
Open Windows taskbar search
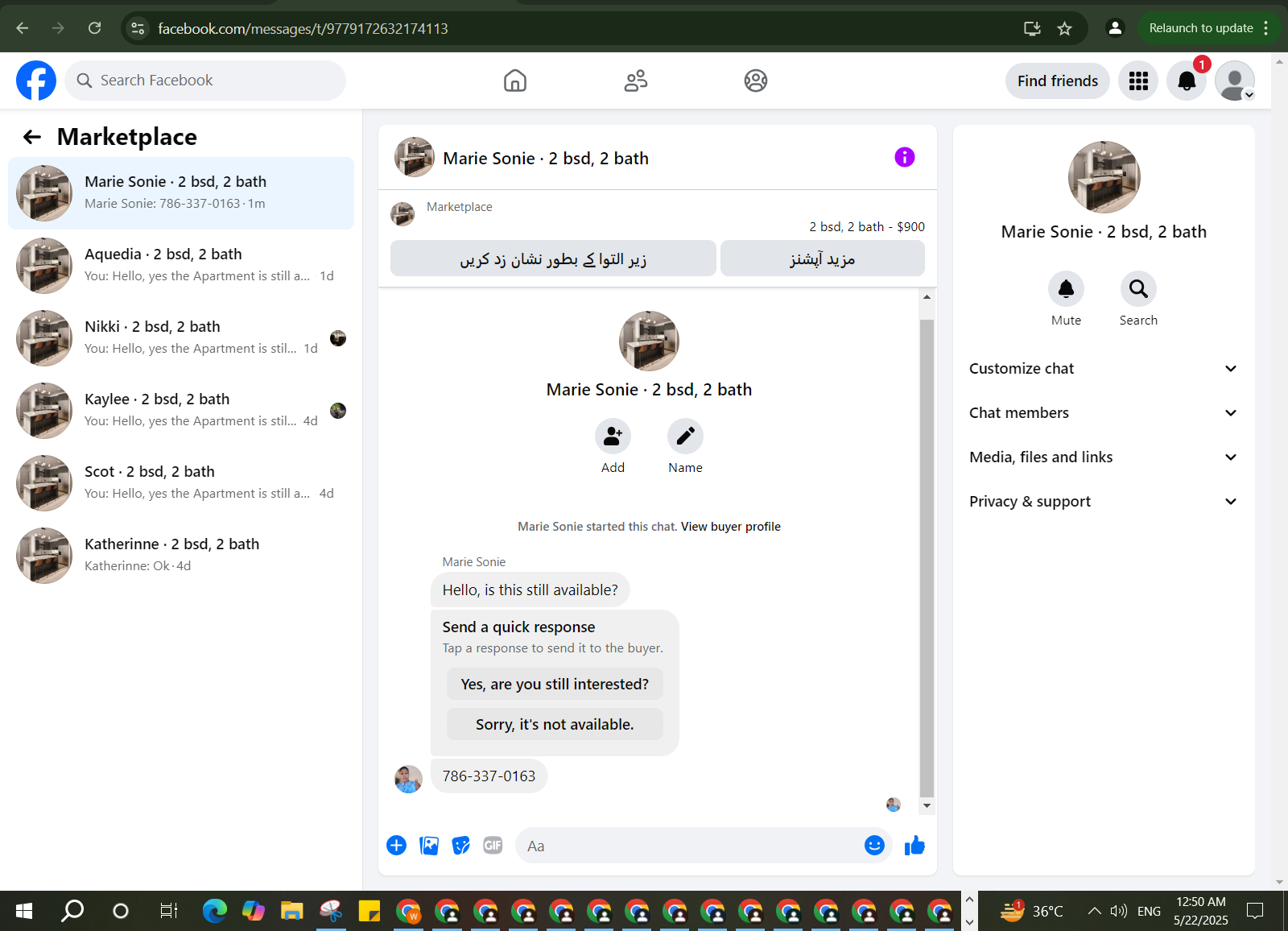click(72, 911)
